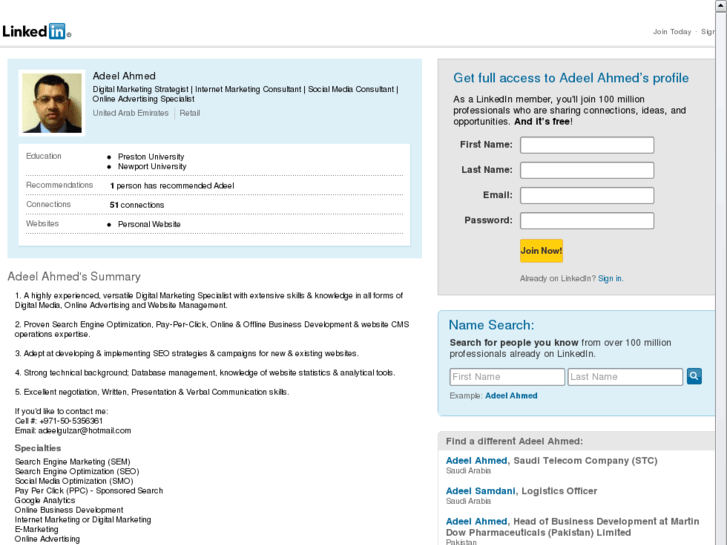Click into the First Name signup field
The image size is (727, 545).
[x=587, y=145]
